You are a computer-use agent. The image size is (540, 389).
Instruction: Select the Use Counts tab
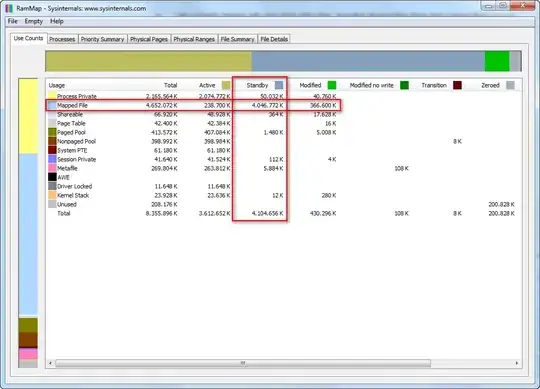[29, 38]
